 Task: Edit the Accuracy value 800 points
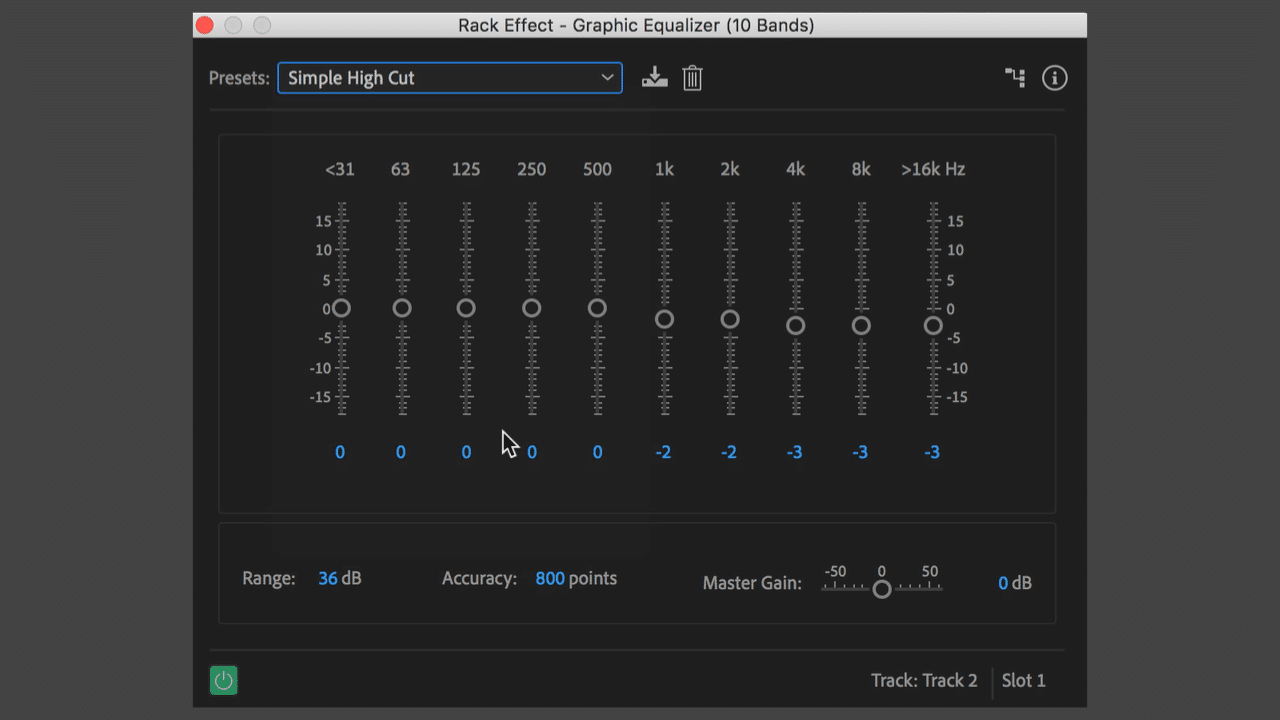576,579
